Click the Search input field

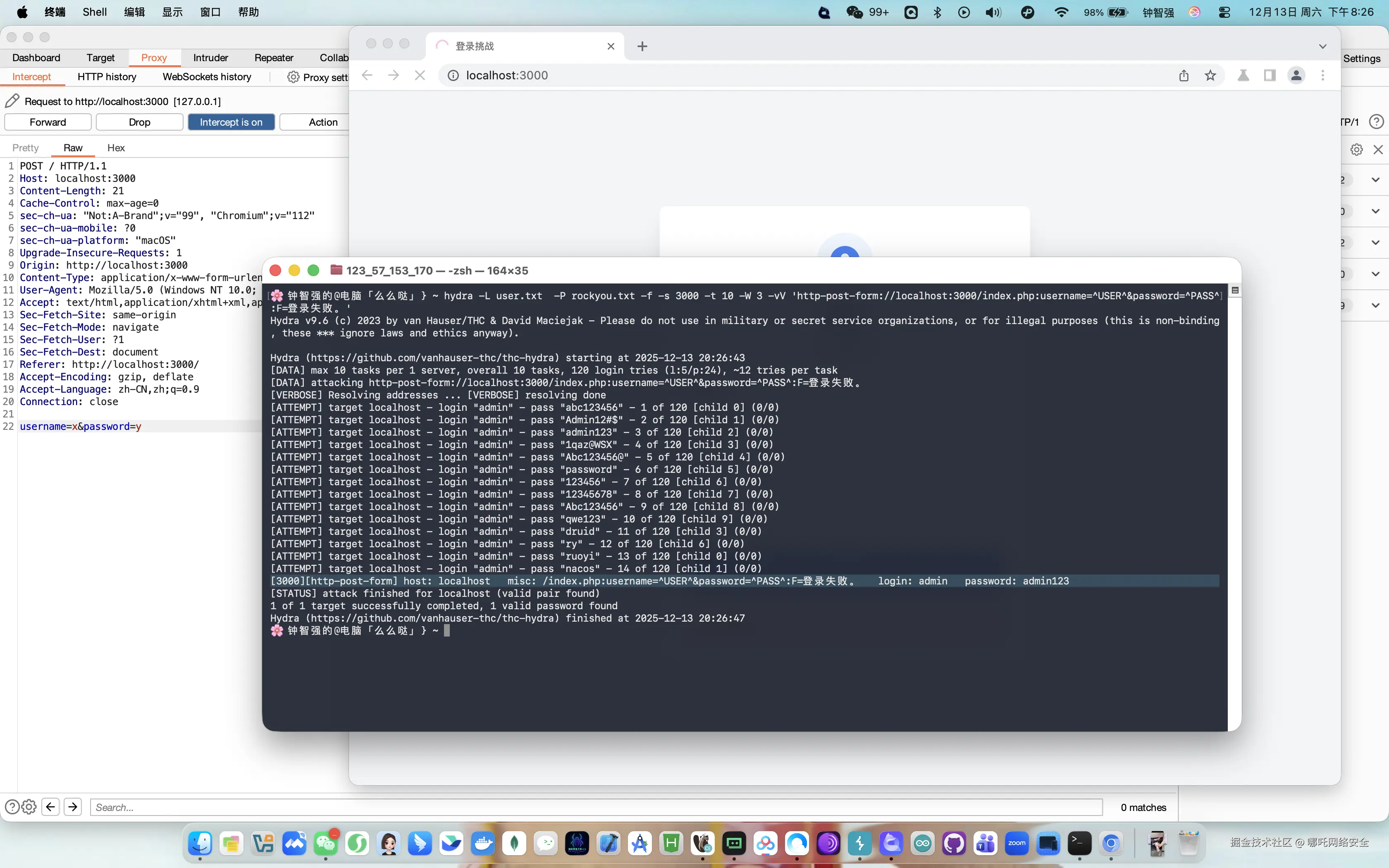tap(596, 806)
